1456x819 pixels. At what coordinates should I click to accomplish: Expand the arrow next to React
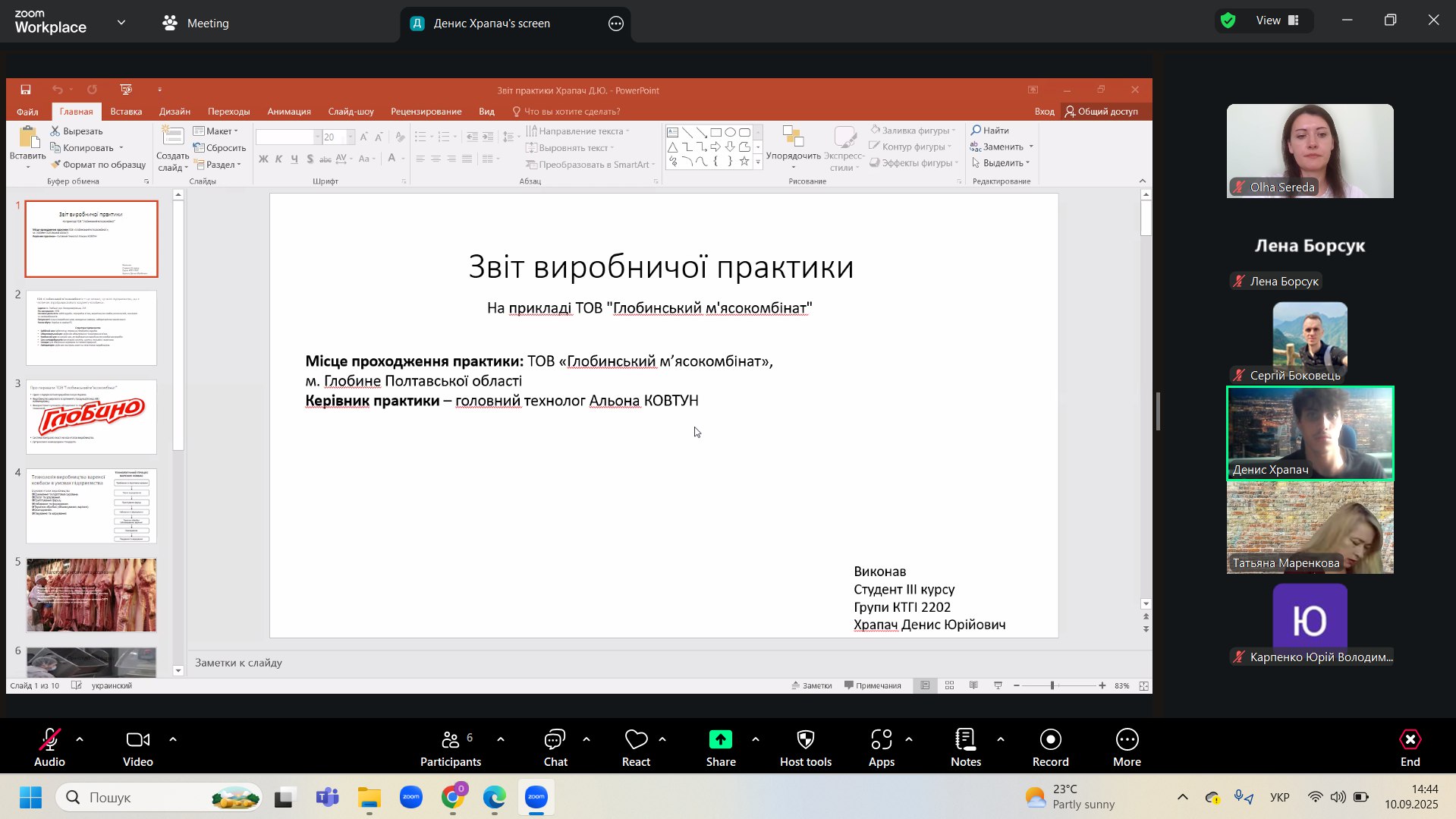coord(662,739)
